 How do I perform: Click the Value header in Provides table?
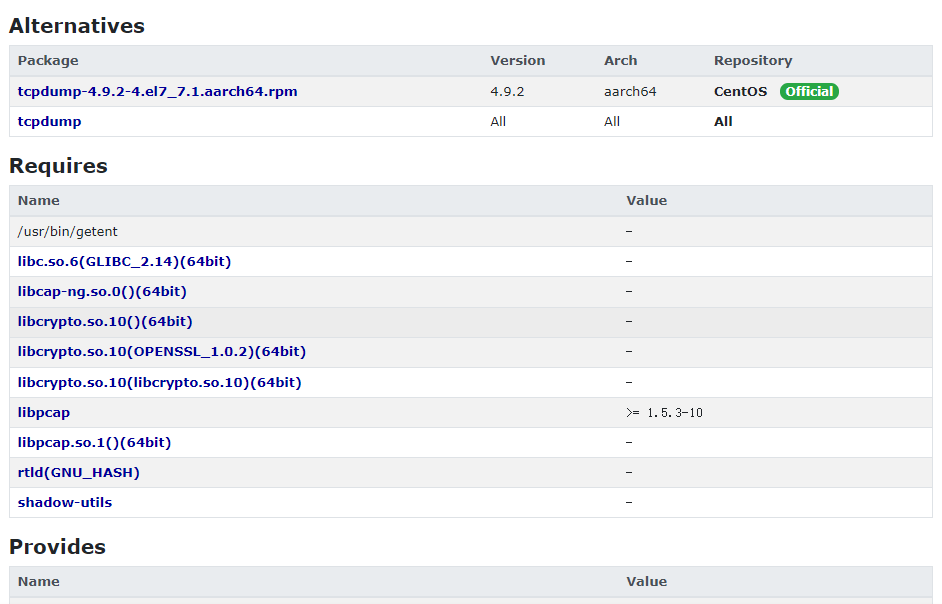point(646,582)
